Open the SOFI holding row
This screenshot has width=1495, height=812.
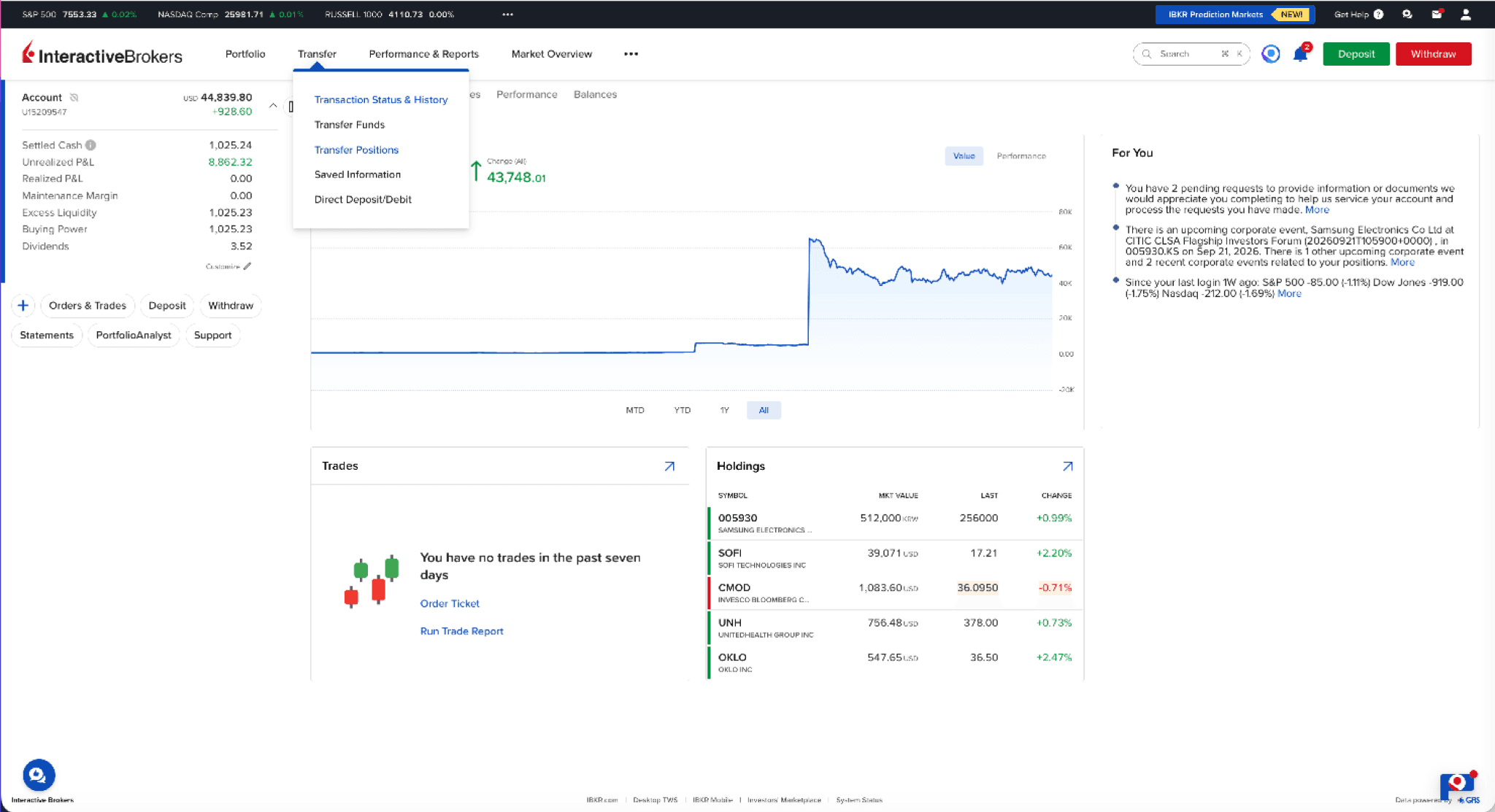(x=895, y=558)
